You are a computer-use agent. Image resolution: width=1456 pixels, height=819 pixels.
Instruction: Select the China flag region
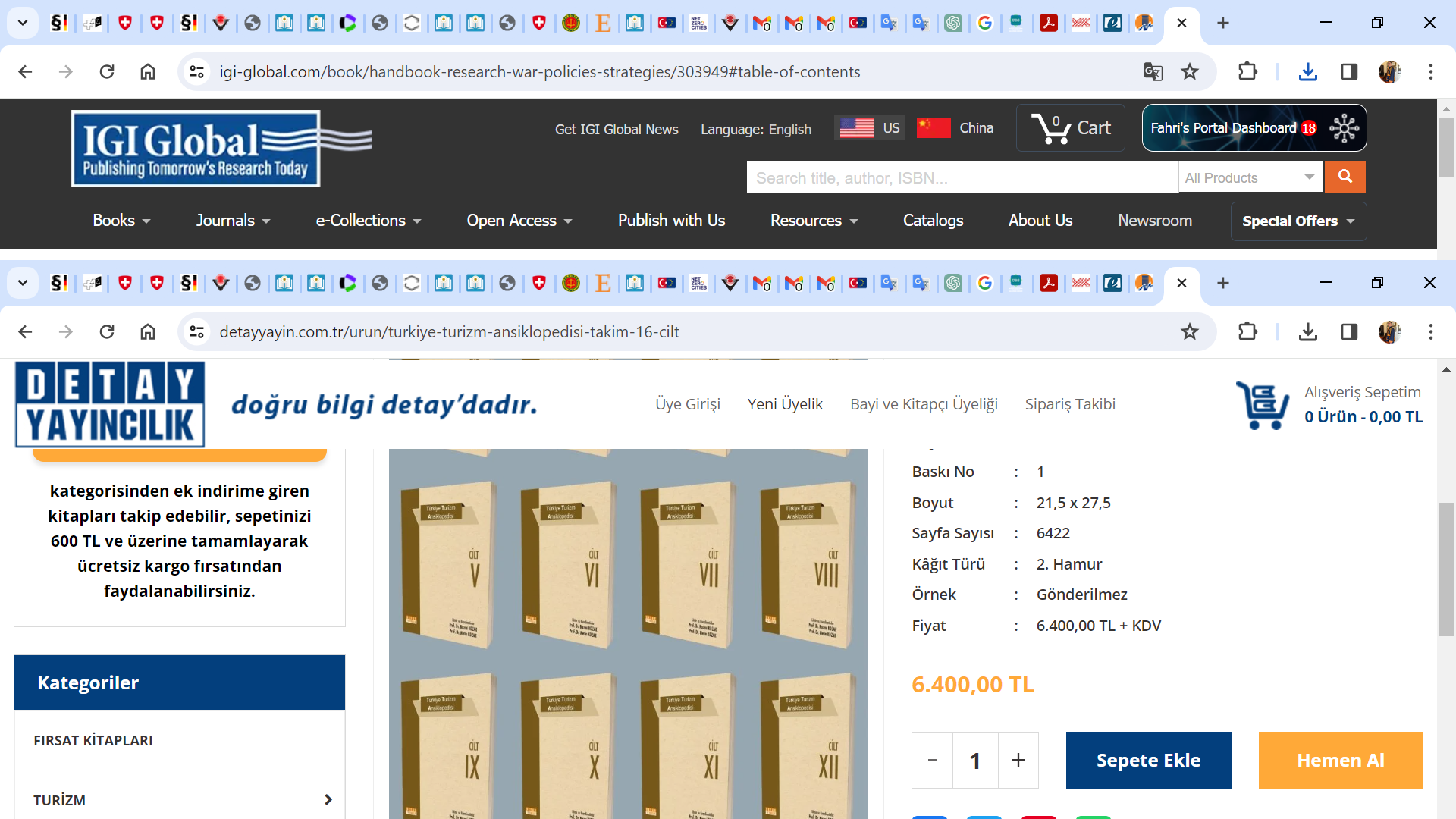pyautogui.click(x=955, y=127)
